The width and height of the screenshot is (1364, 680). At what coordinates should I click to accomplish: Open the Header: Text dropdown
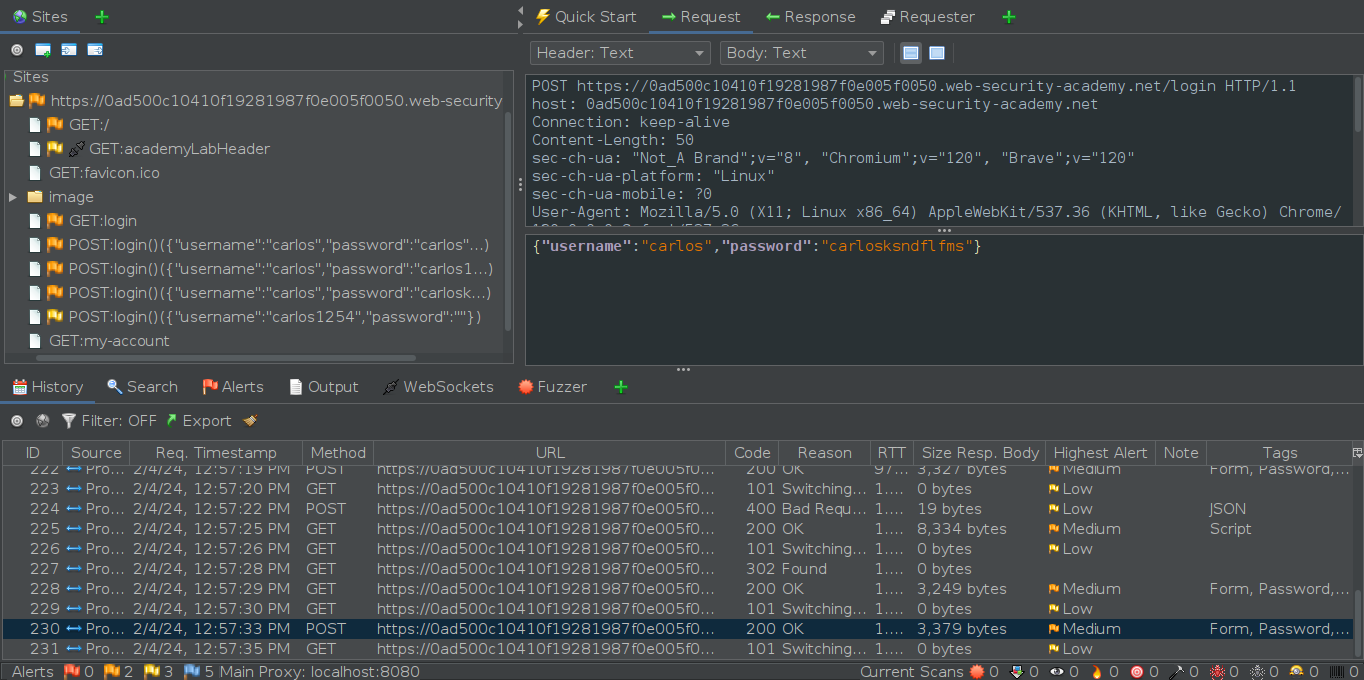tap(619, 53)
